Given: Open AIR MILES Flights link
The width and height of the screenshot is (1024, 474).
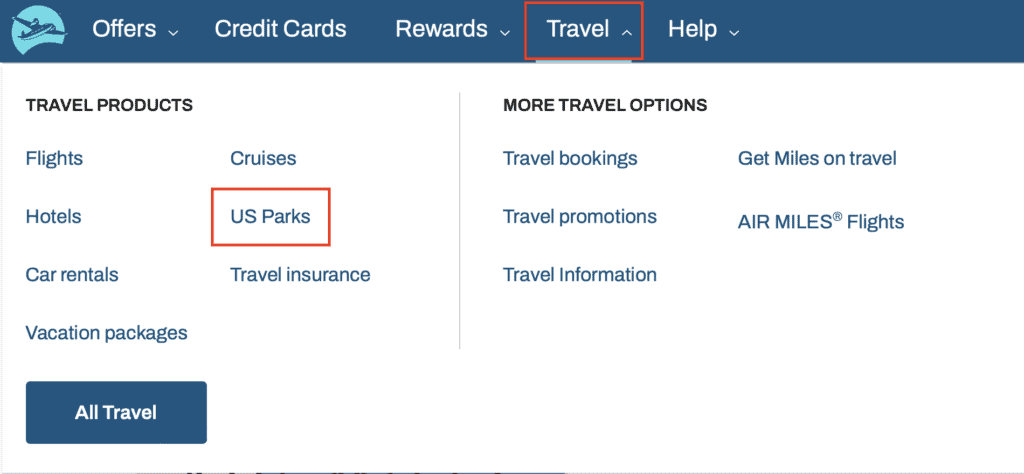Looking at the screenshot, I should pyautogui.click(x=820, y=222).
